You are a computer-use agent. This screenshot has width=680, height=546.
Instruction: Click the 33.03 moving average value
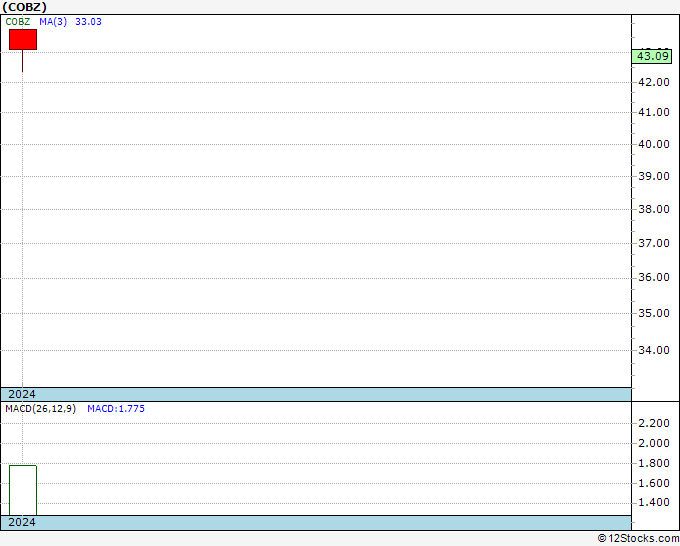coord(88,22)
